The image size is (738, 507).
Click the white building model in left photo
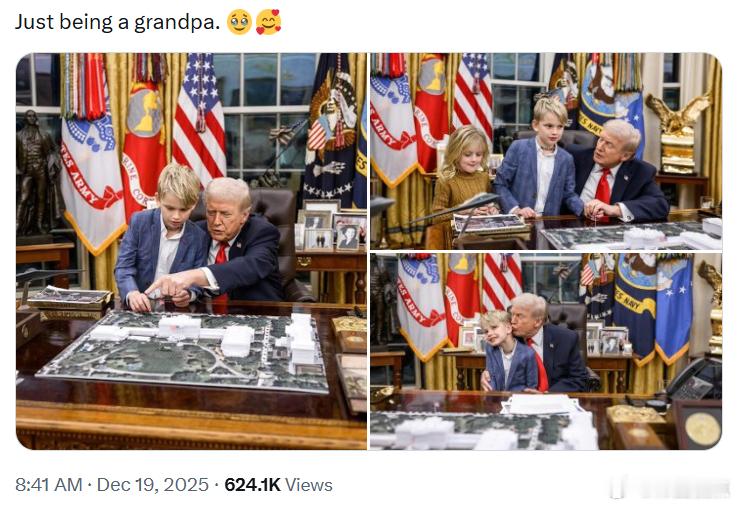(x=182, y=328)
